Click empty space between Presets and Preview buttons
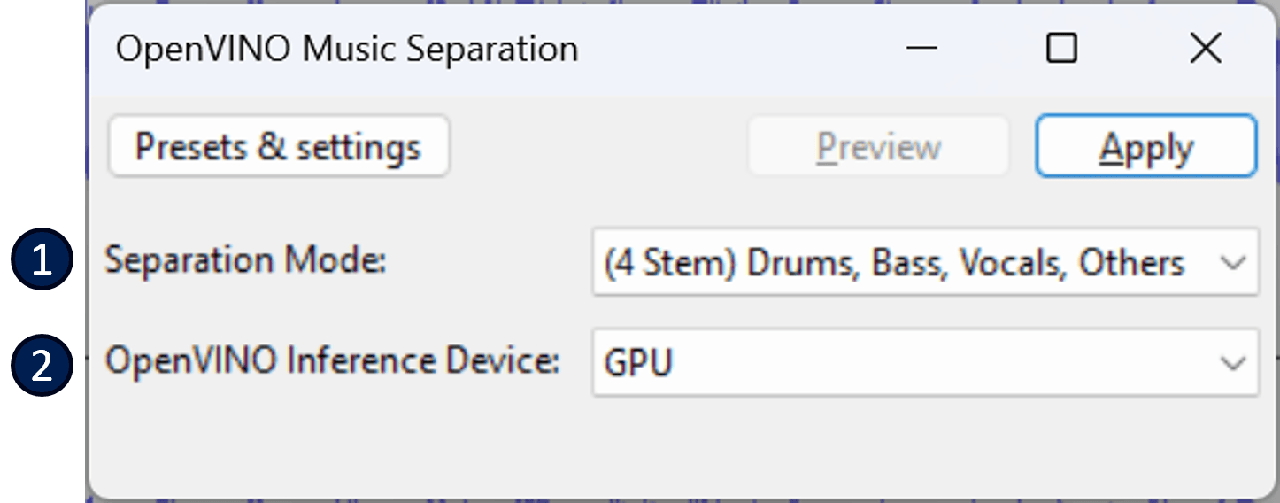The image size is (1280, 503). pos(600,147)
